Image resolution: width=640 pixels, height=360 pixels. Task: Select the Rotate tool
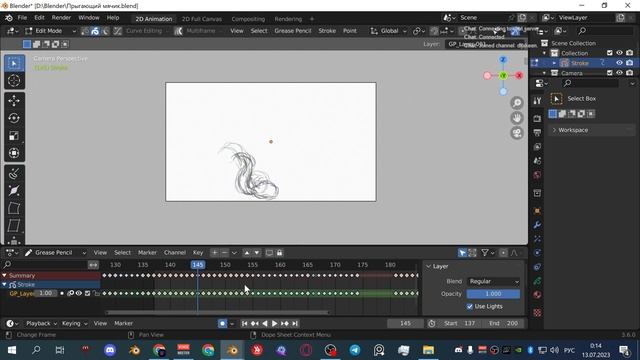14,118
